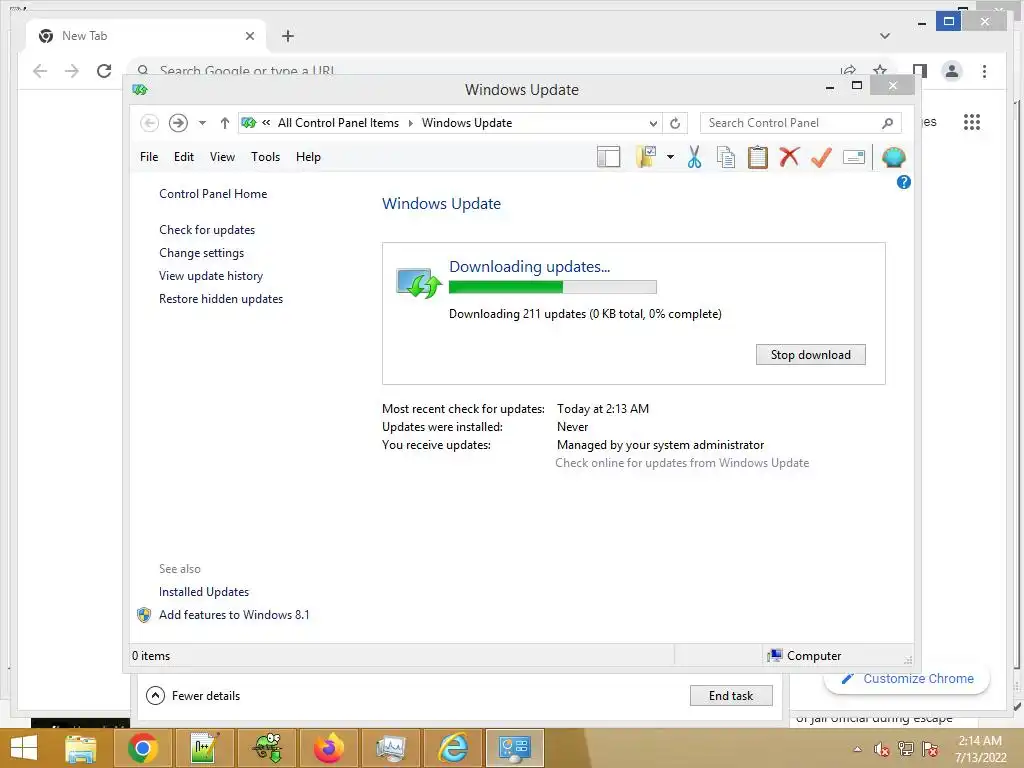Open recent locations dropdown arrow
Screen dimensions: 1024x768
click(202, 123)
